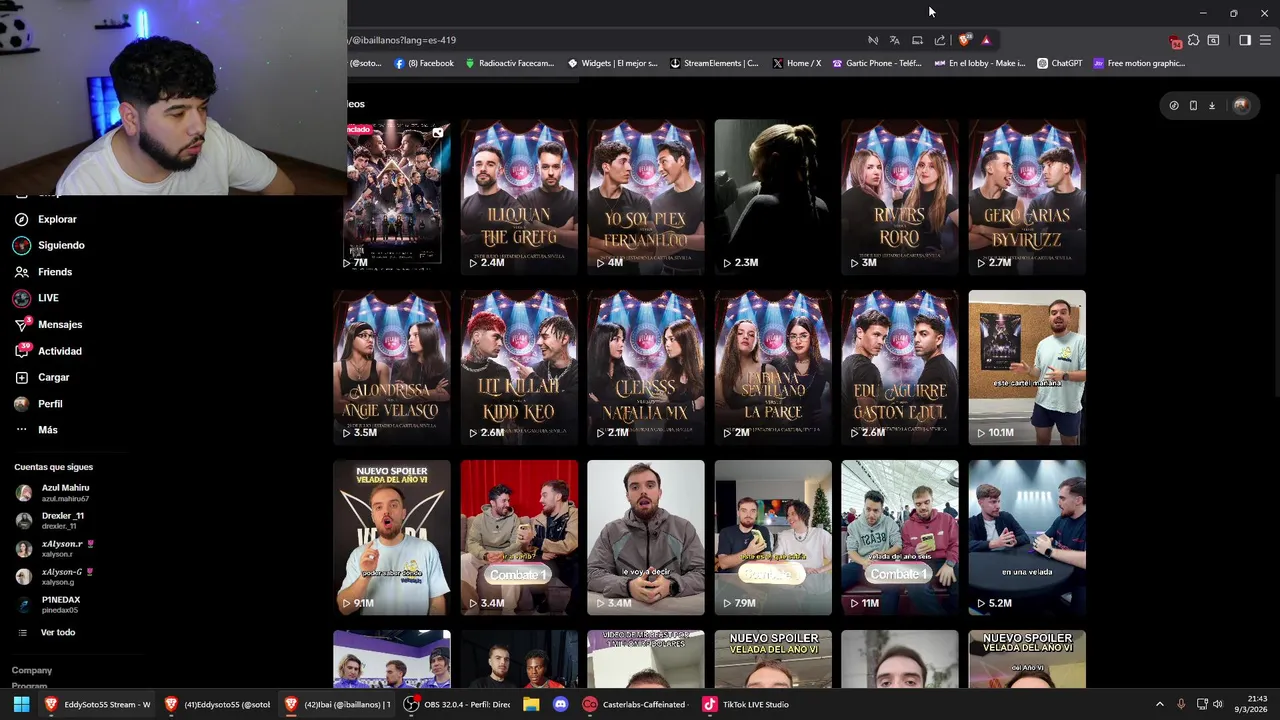The image size is (1280, 720).
Task: Open Brave hamburger main menu
Action: point(1265,40)
